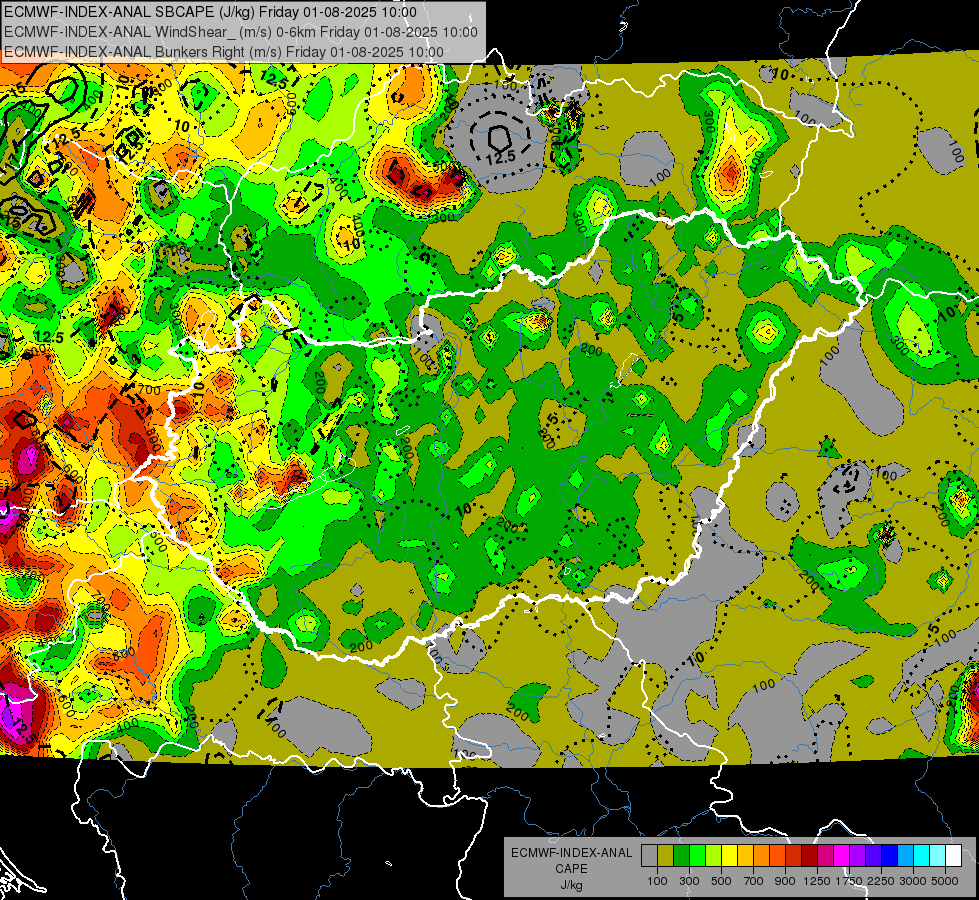Choose the bright magenta legend swatch
The height and width of the screenshot is (900, 979).
(842, 855)
